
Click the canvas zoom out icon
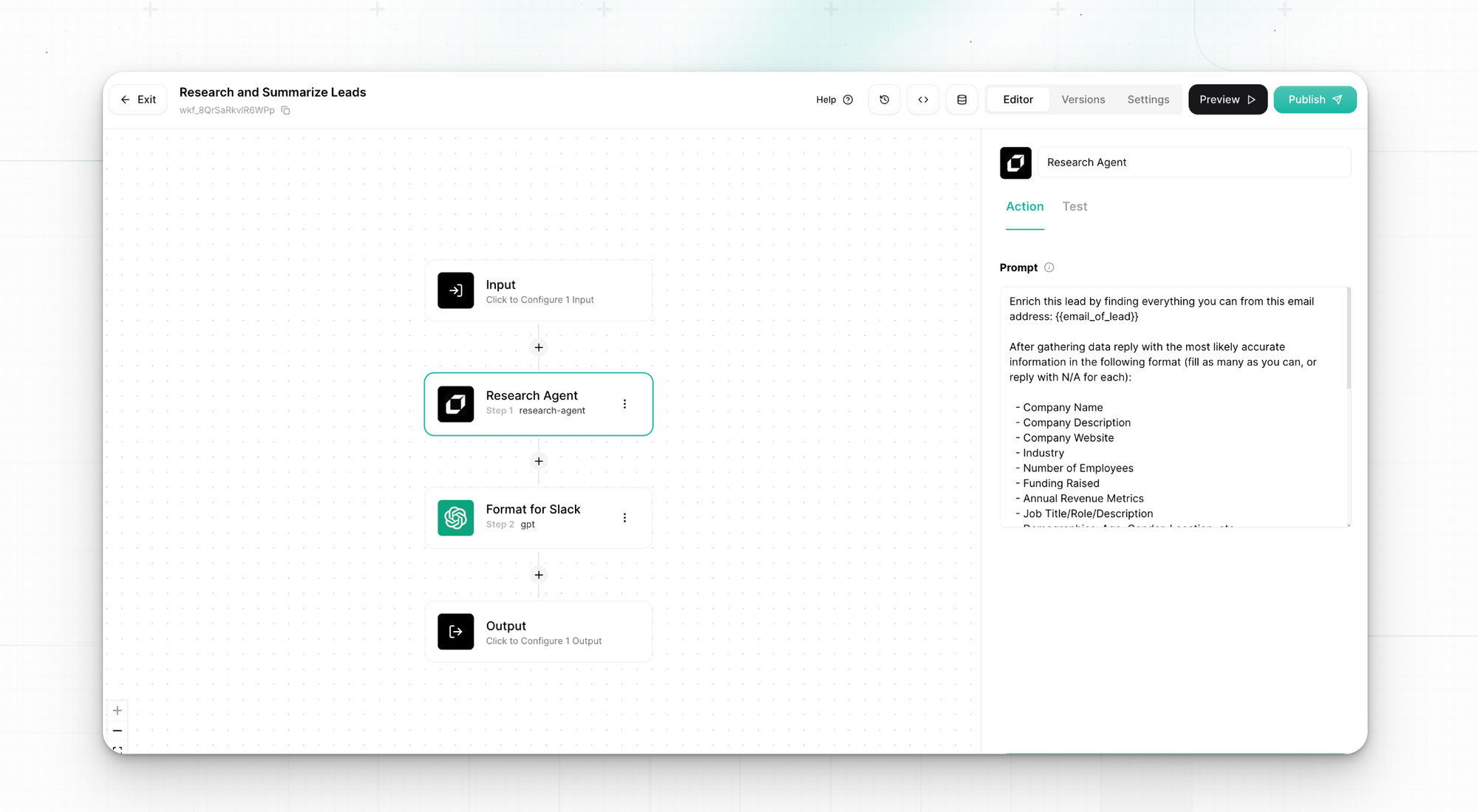(x=118, y=731)
